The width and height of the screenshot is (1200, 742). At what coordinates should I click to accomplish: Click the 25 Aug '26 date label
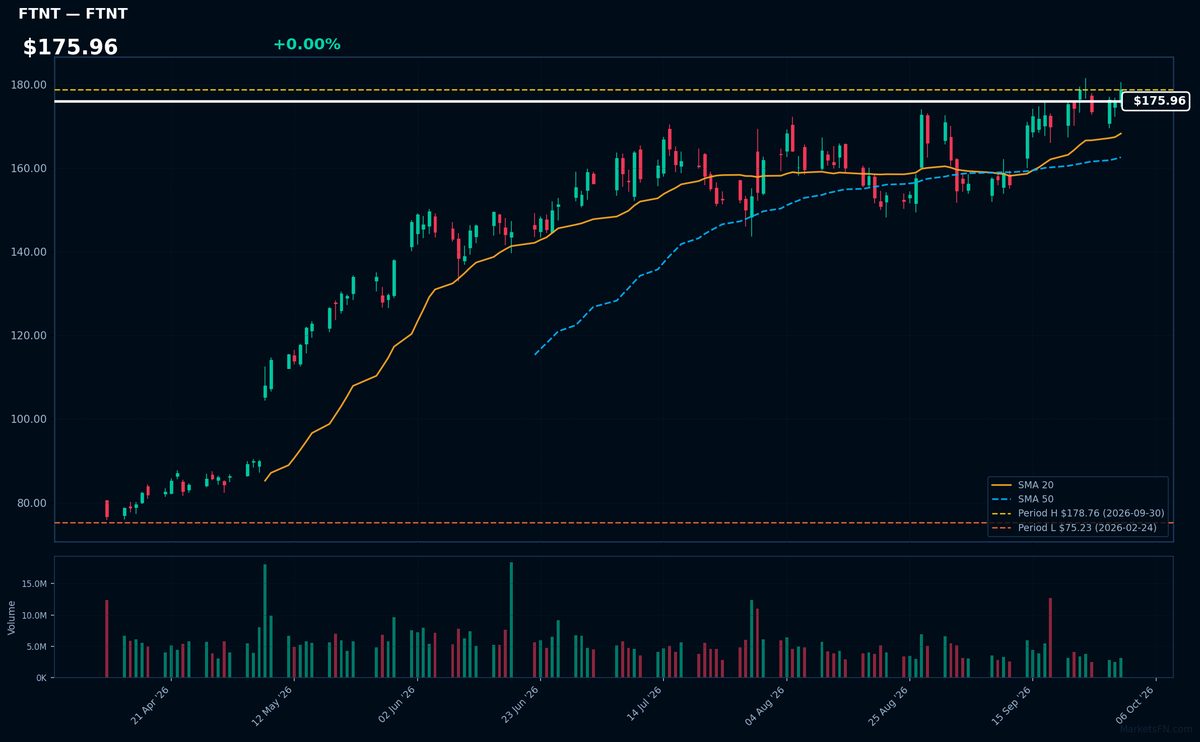coord(891,705)
